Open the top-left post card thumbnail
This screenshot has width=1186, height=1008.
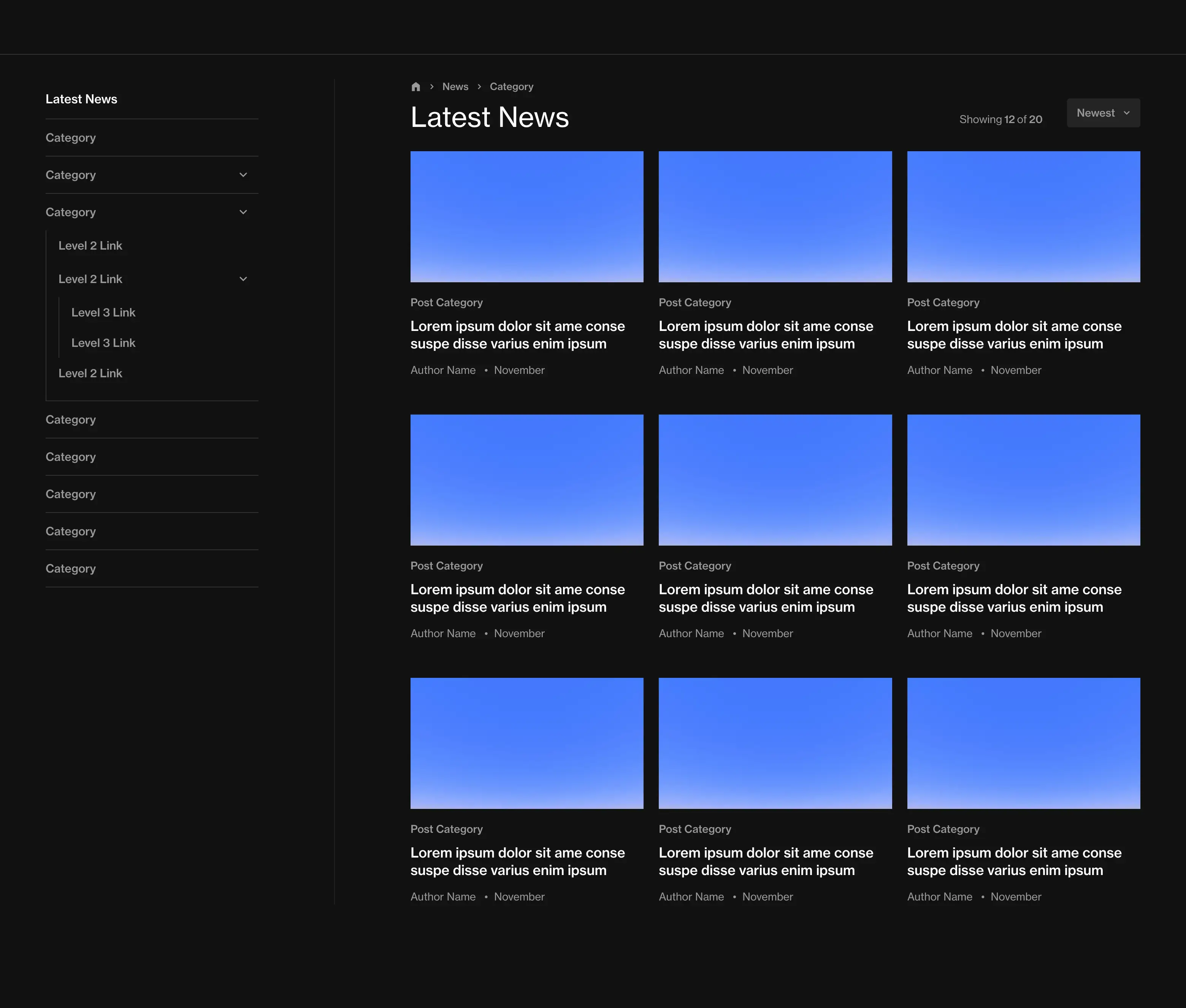pyautogui.click(x=526, y=217)
